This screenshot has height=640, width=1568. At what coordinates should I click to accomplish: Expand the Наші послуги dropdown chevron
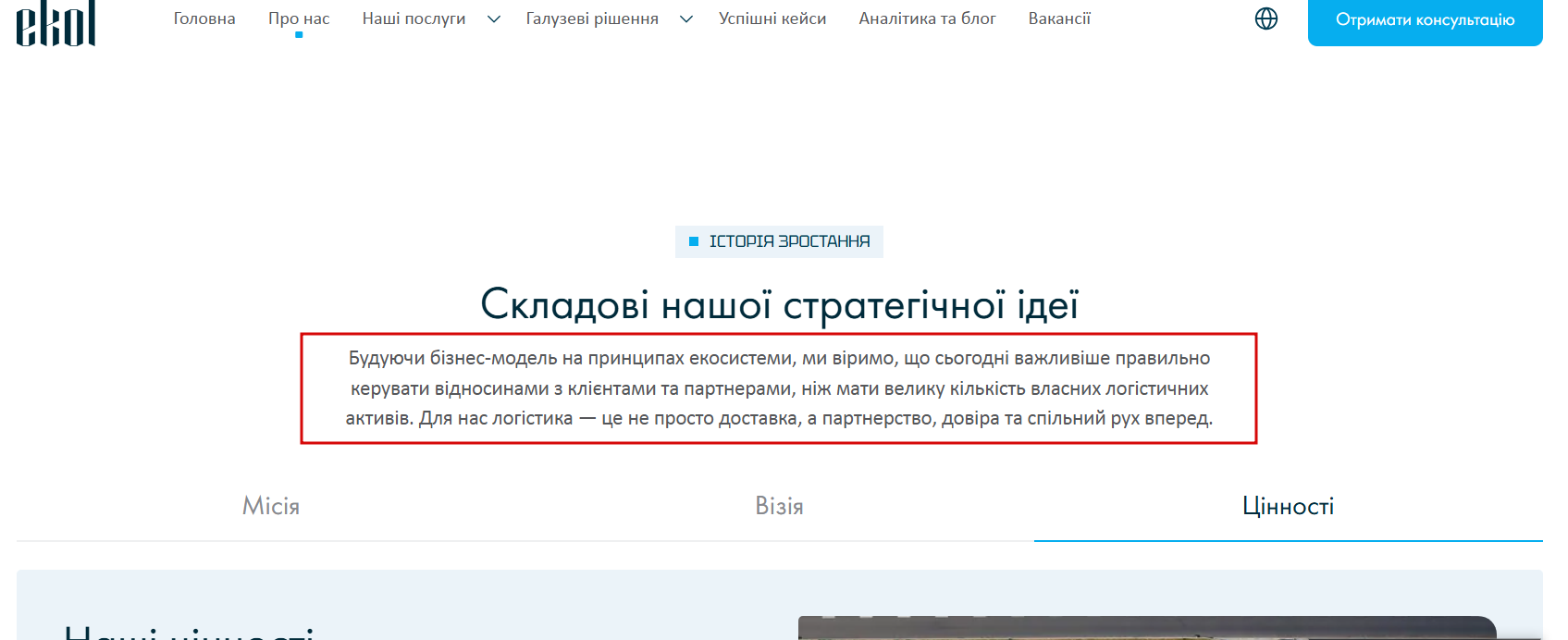(494, 19)
